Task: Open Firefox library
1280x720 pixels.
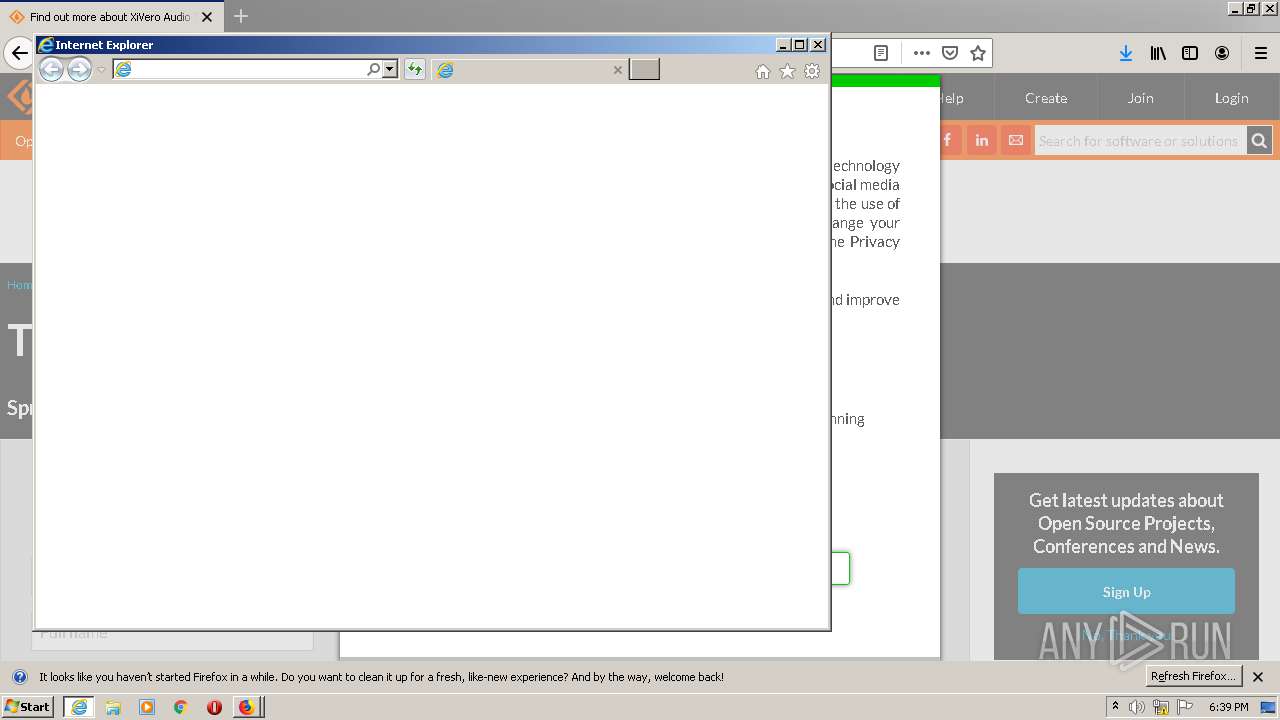Action: (x=1158, y=53)
